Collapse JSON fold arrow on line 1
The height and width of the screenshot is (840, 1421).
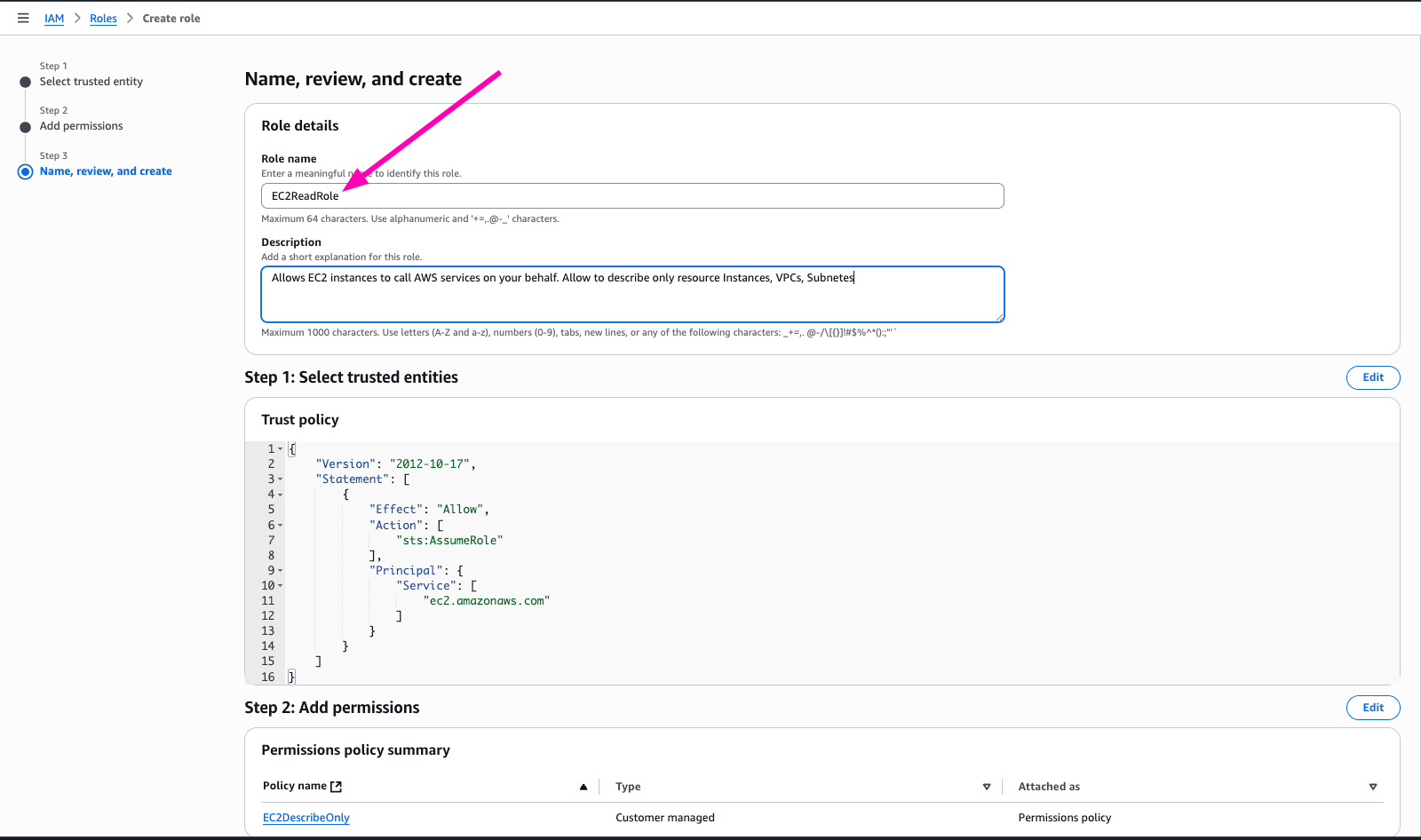coord(281,449)
